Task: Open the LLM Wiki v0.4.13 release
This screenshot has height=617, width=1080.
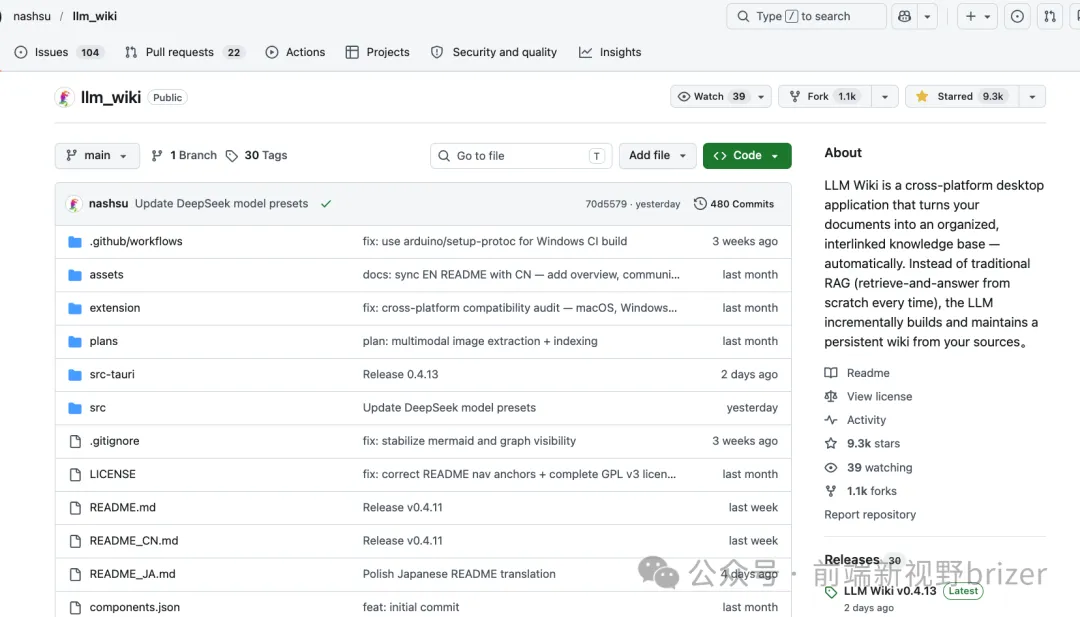Action: (890, 591)
